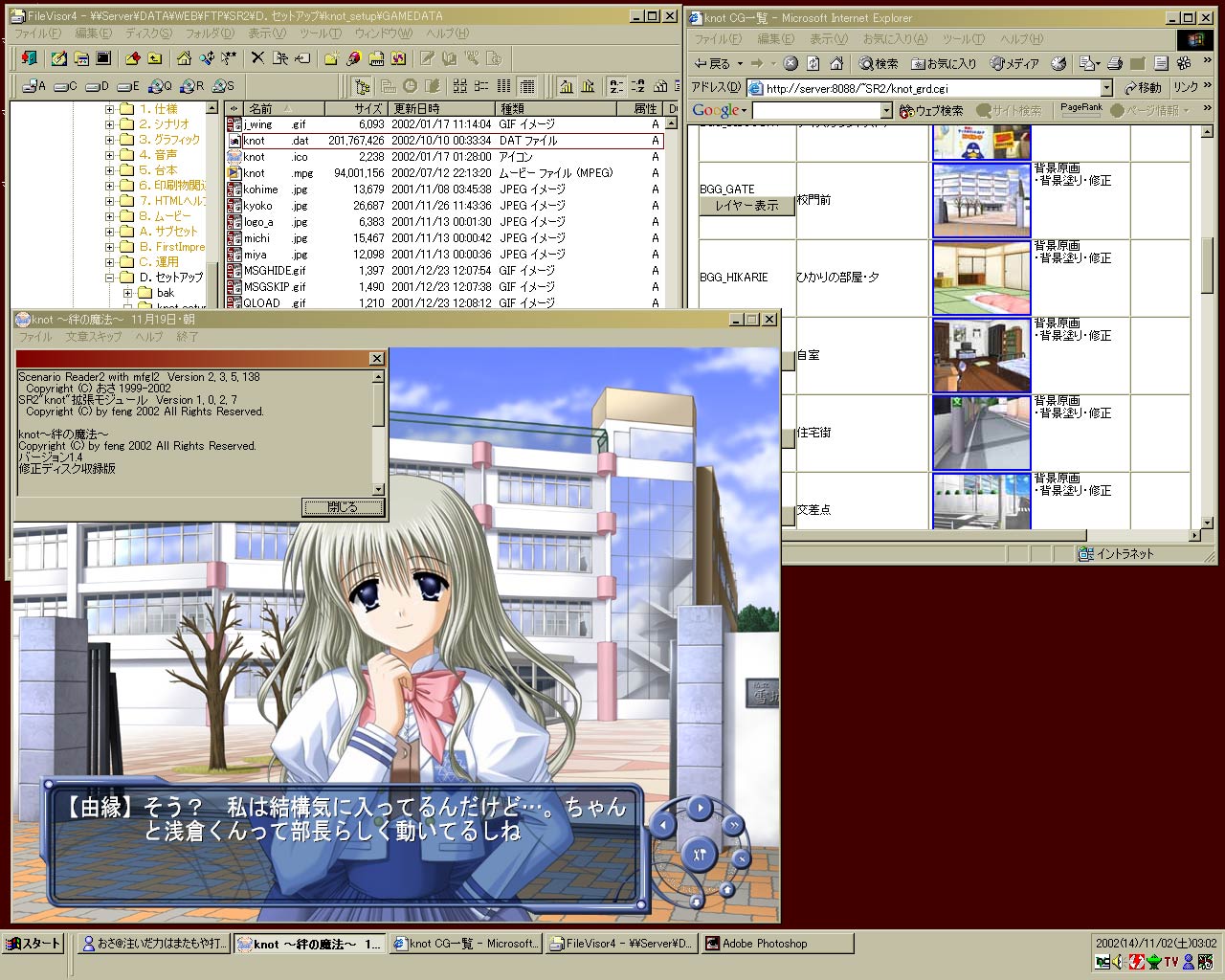Screen dimensions: 1225x980
Task: Click the Home icon in Internet Explorer
Action: (836, 63)
